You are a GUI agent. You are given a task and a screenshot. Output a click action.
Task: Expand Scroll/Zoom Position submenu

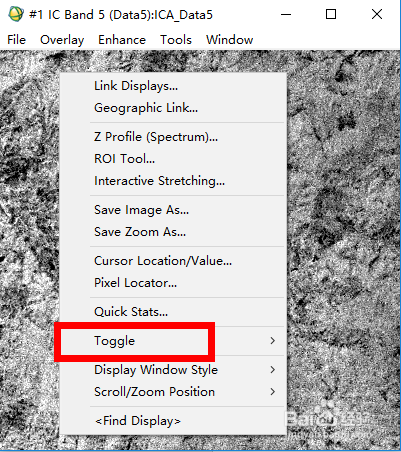point(173,392)
